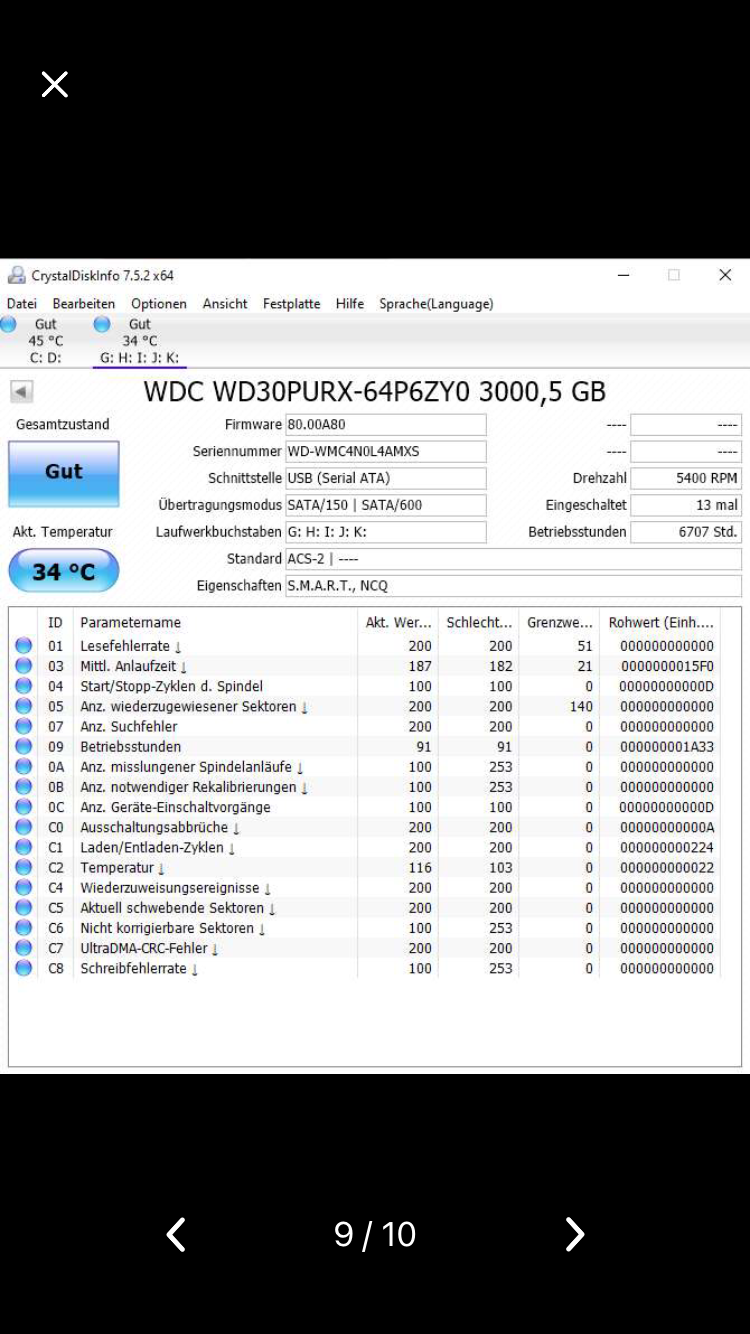Select the Laden/Entladen-Zyklen parameter text

158,848
